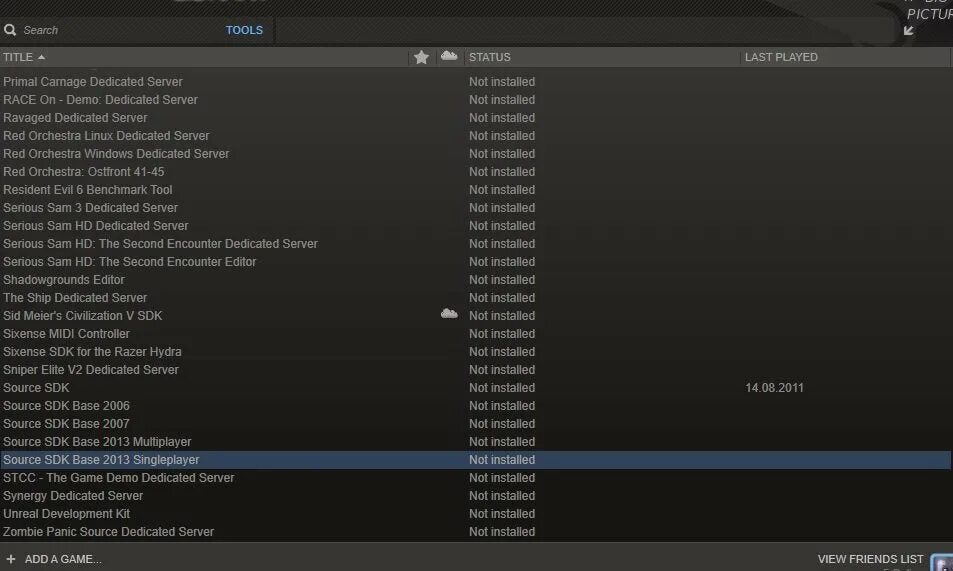
Task: Select Source SDK Base 2013 Singleplayer
Action: [x=101, y=460]
